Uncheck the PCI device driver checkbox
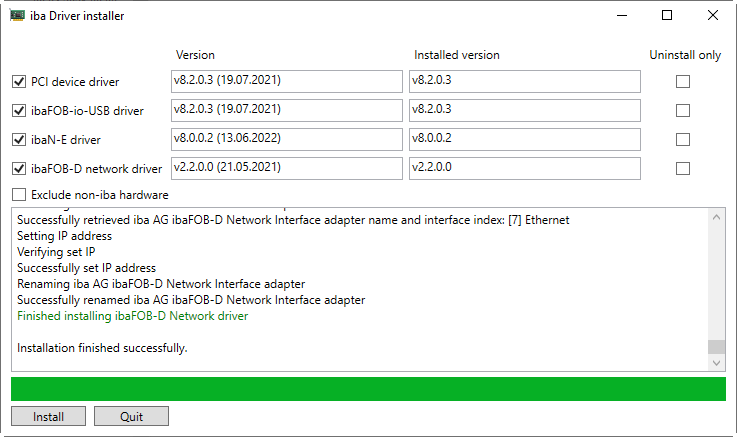Image resolution: width=737 pixels, height=437 pixels. click(19, 82)
